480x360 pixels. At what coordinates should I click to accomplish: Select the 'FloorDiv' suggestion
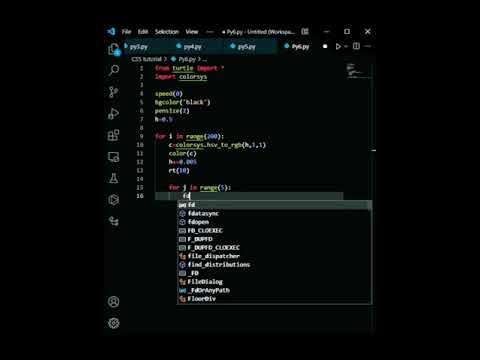274,299
